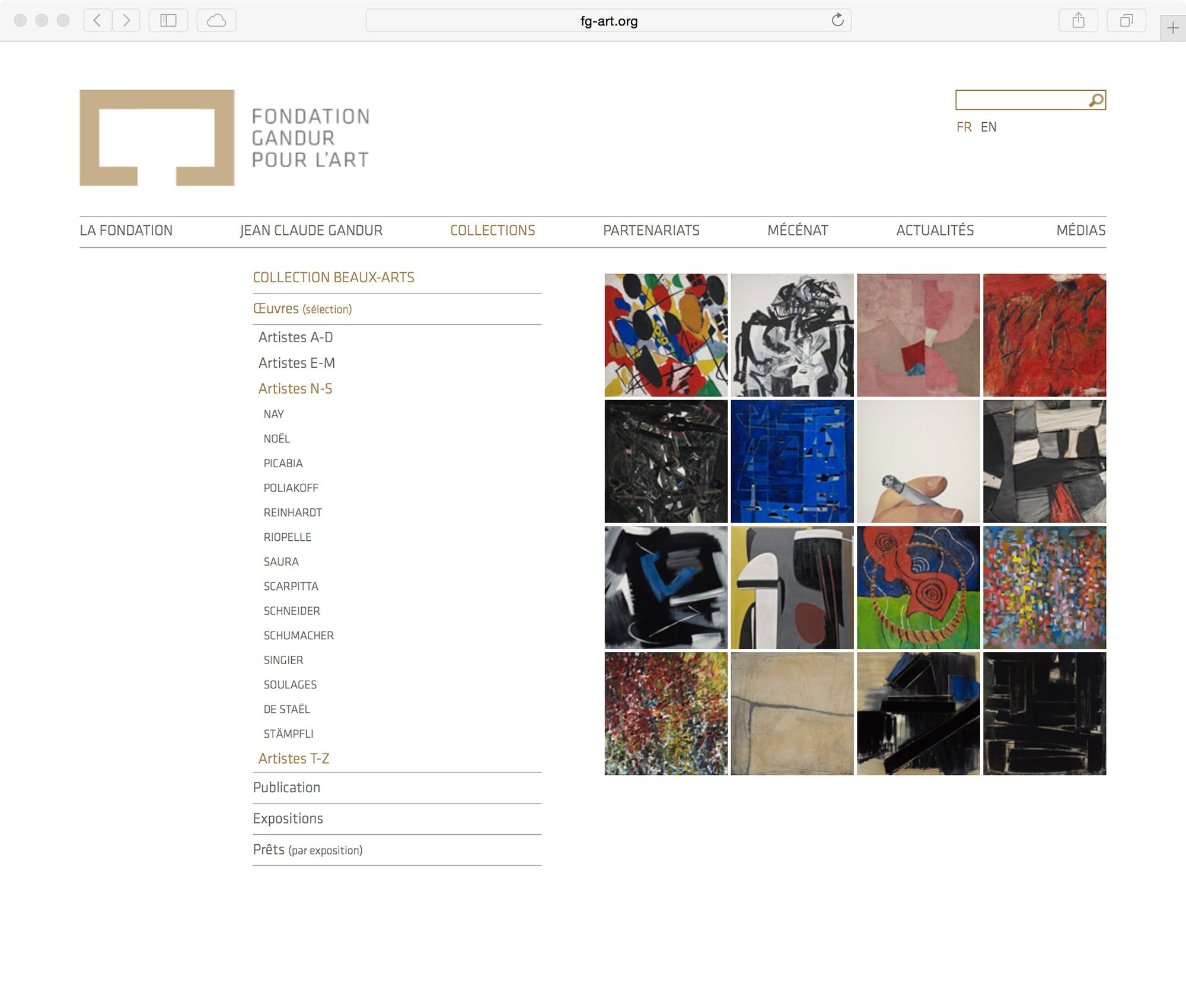Click the search magnifier icon

point(1096,100)
